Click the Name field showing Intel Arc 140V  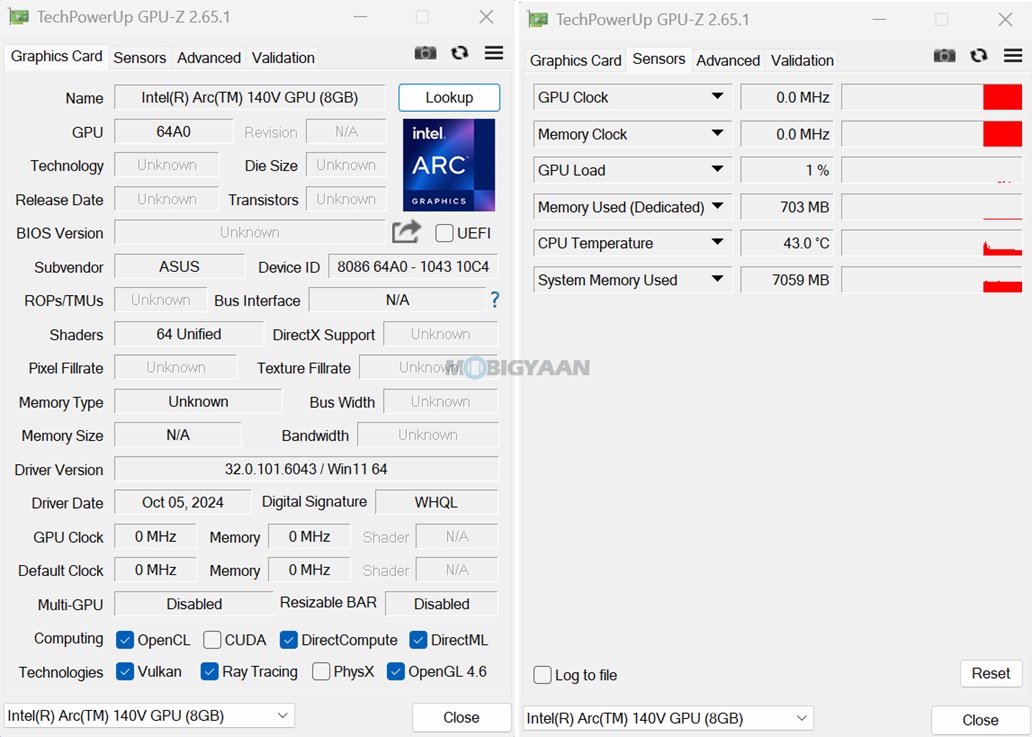point(249,97)
